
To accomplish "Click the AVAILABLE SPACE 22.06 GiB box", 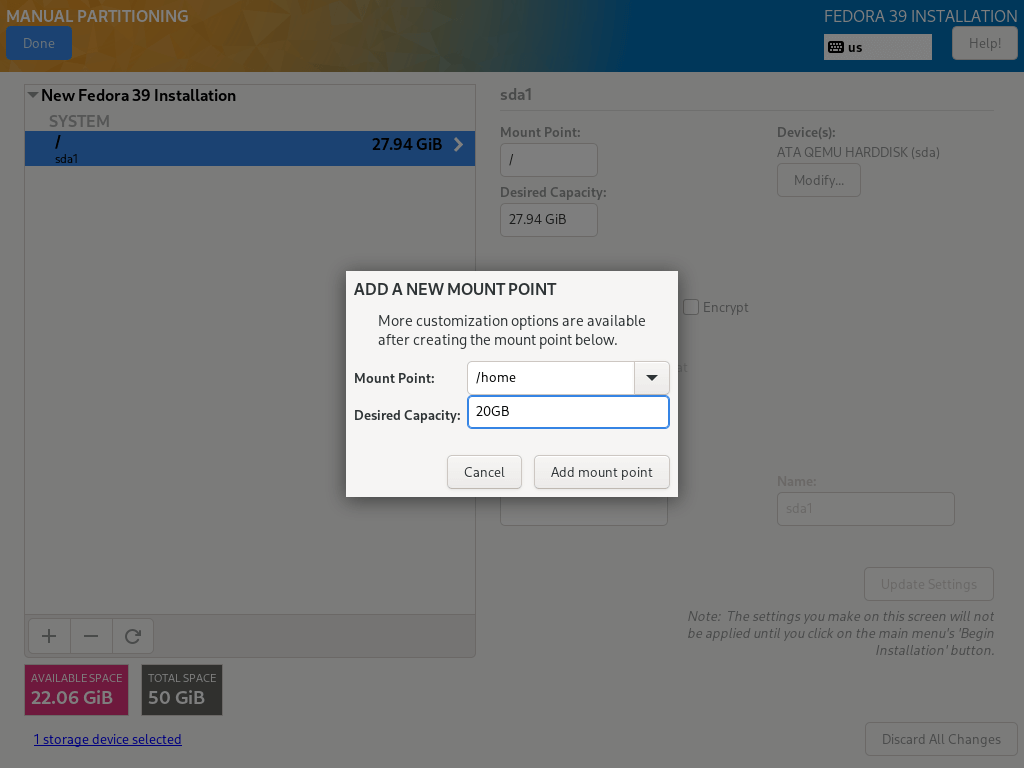I will click(x=76, y=690).
